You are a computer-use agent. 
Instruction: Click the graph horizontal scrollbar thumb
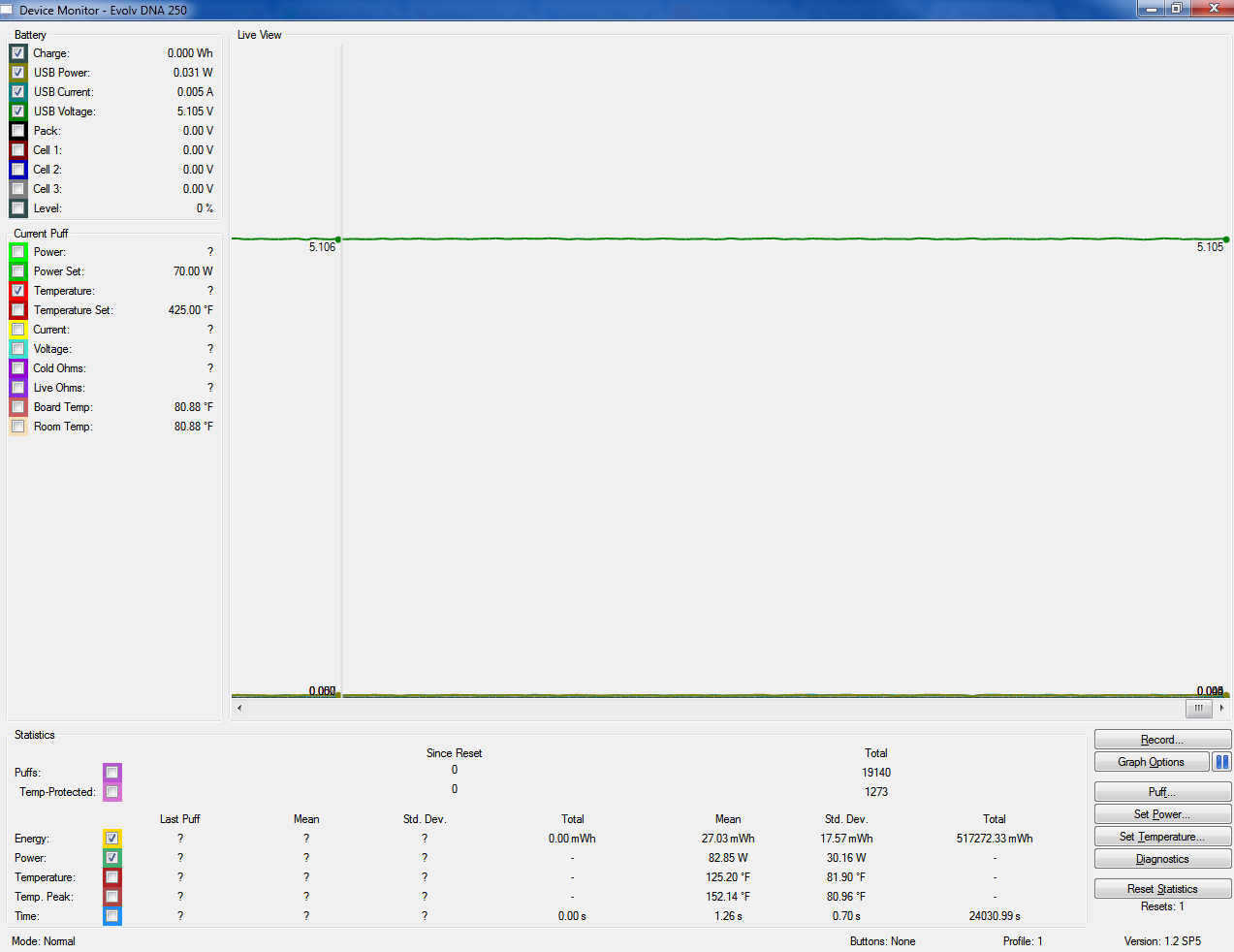(x=1198, y=708)
